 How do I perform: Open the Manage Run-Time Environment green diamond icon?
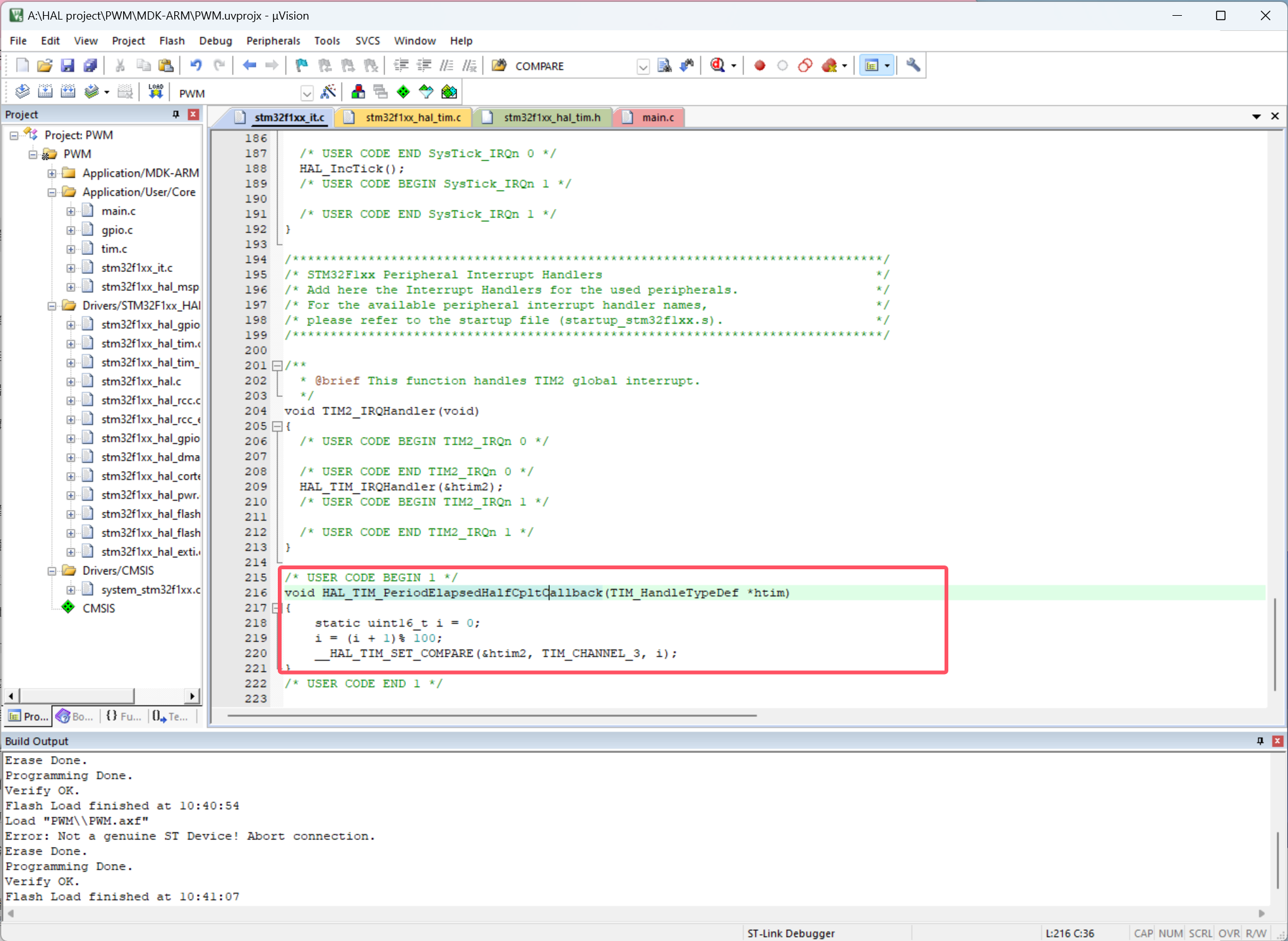click(403, 92)
